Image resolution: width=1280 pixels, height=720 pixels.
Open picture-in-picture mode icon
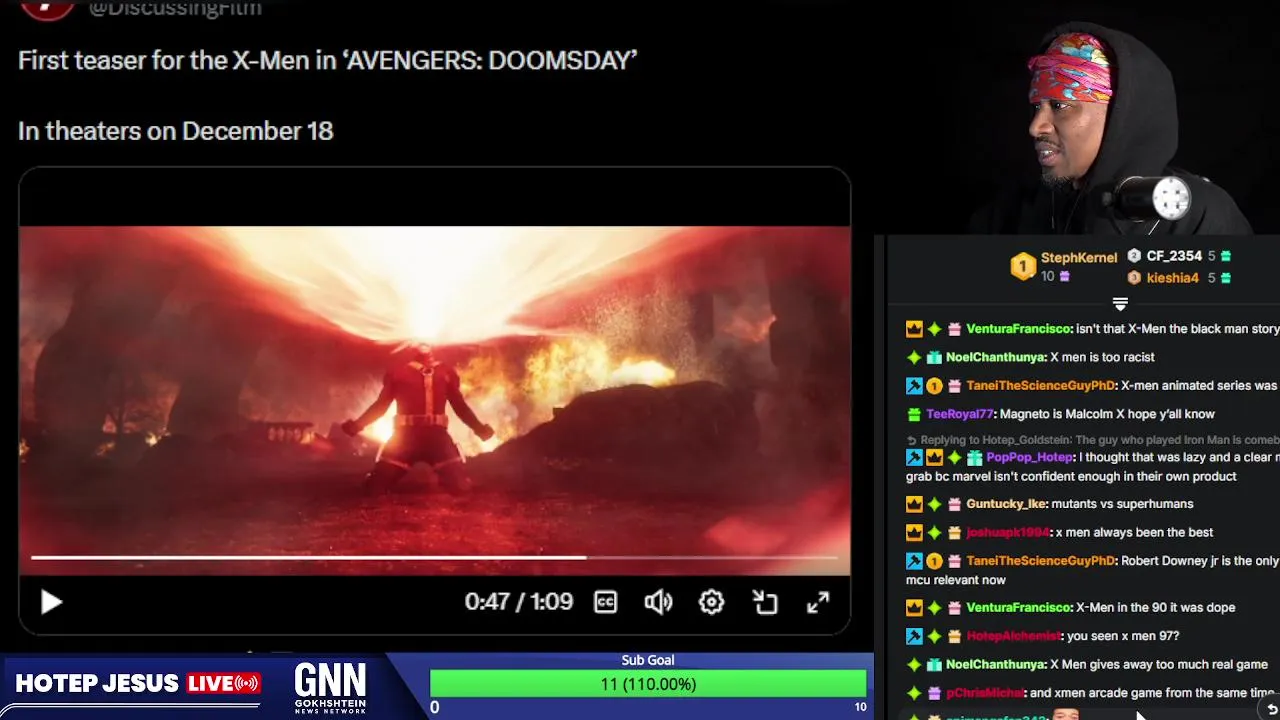point(765,602)
